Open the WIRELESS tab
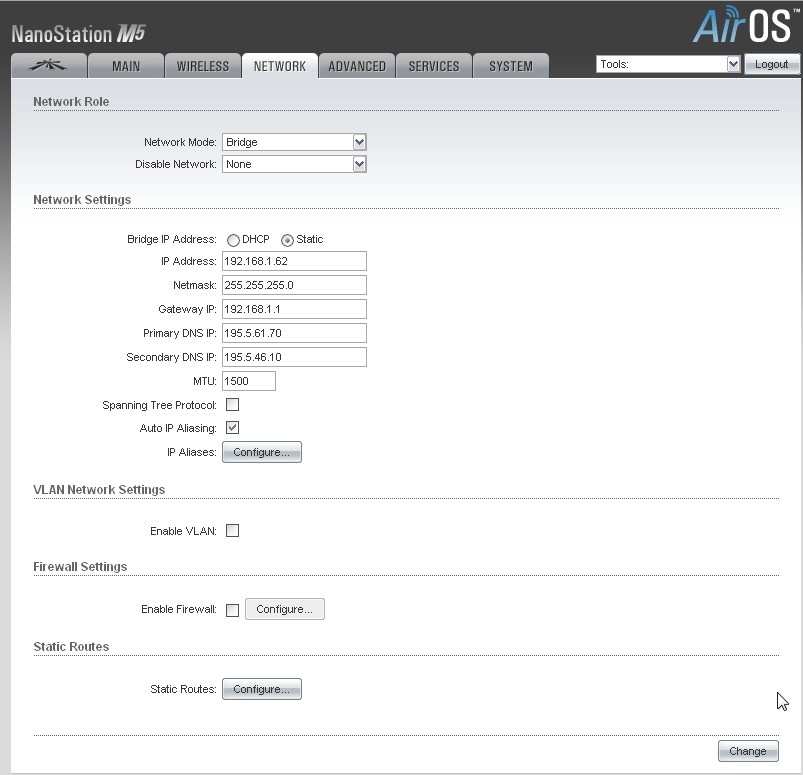This screenshot has height=775, width=803. coord(202,66)
